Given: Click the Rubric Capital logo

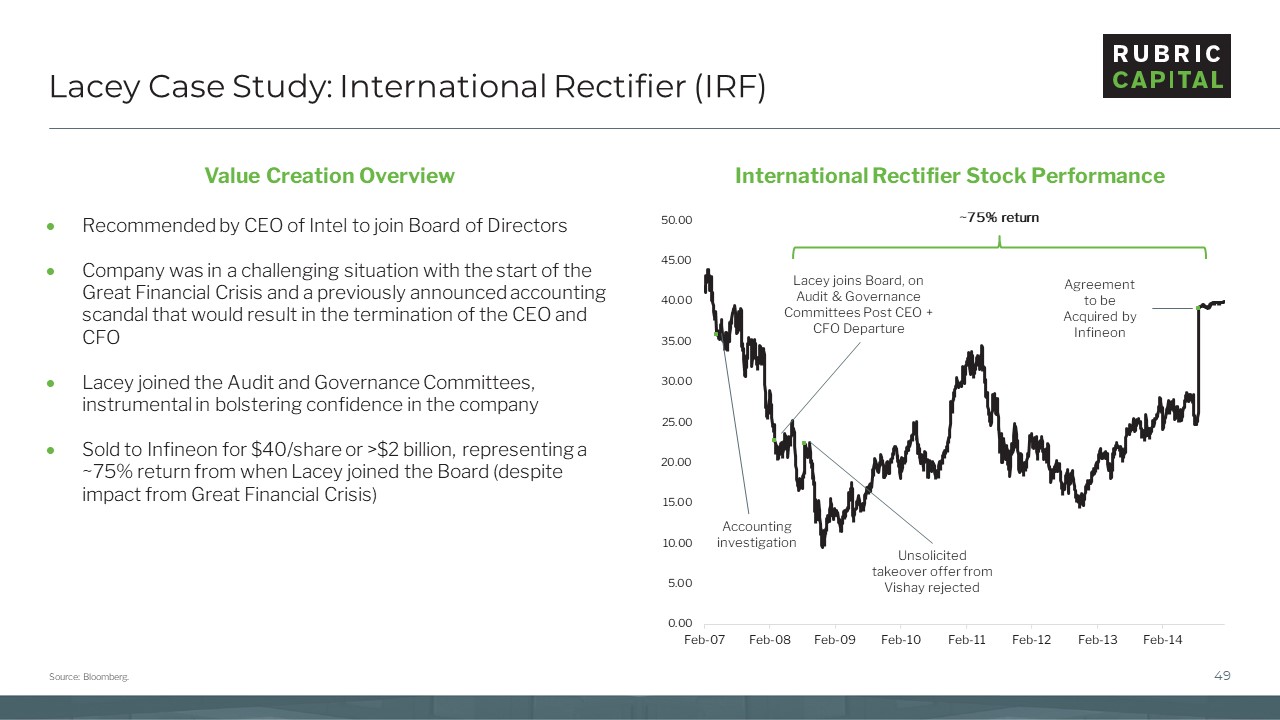Looking at the screenshot, I should (1166, 66).
